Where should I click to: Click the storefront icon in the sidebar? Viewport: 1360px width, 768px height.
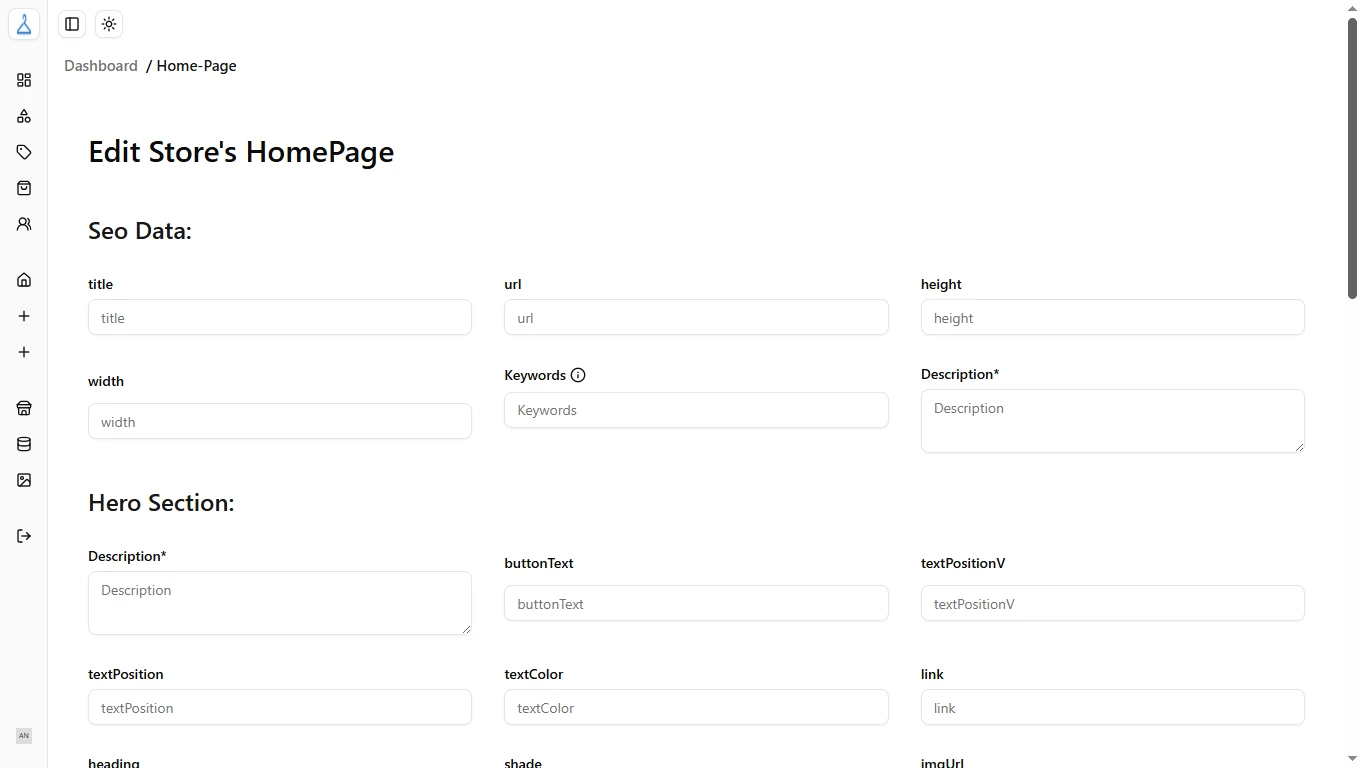pyautogui.click(x=23, y=408)
